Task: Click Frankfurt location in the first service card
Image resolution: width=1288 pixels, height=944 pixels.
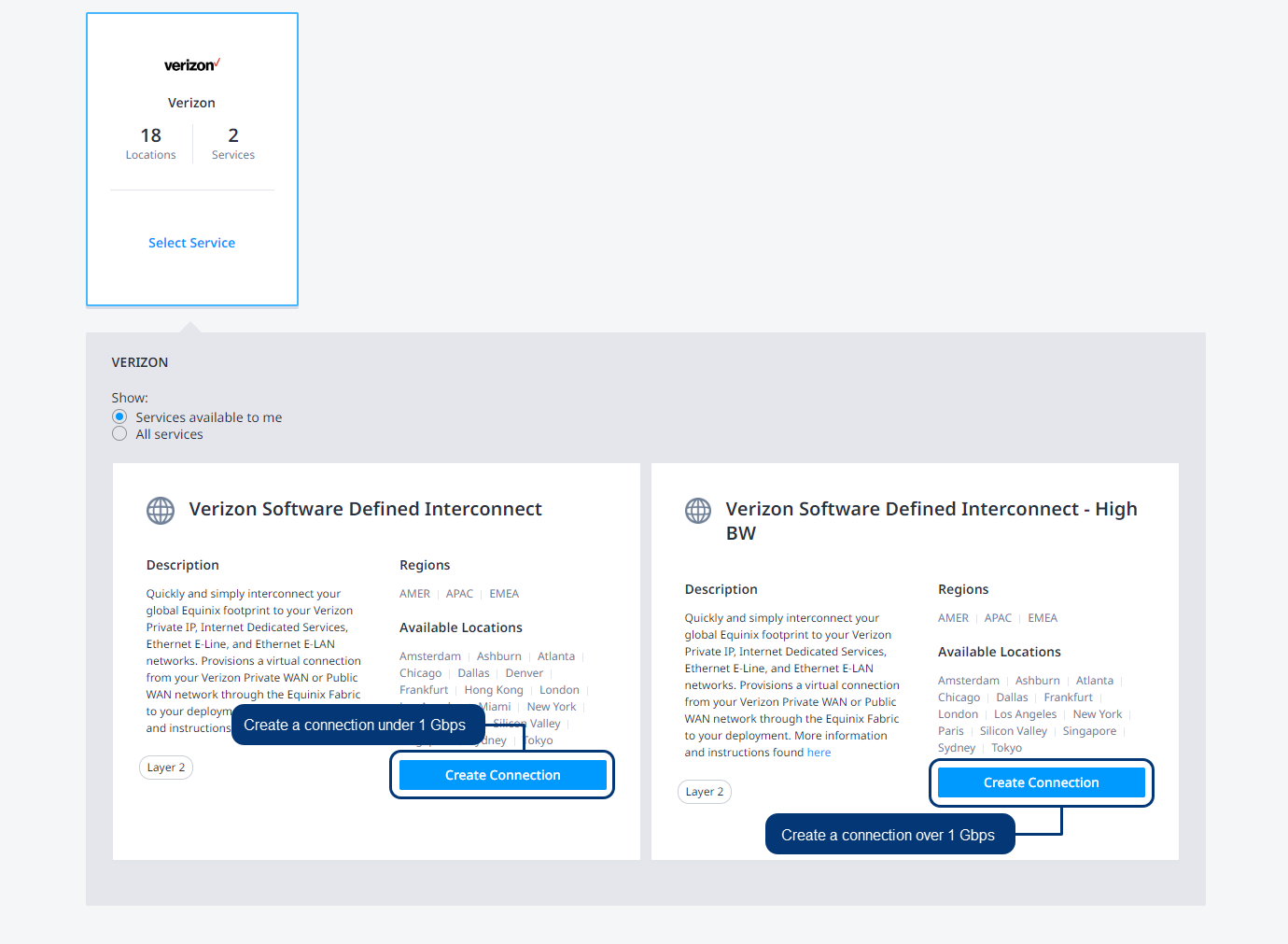Action: [x=424, y=690]
